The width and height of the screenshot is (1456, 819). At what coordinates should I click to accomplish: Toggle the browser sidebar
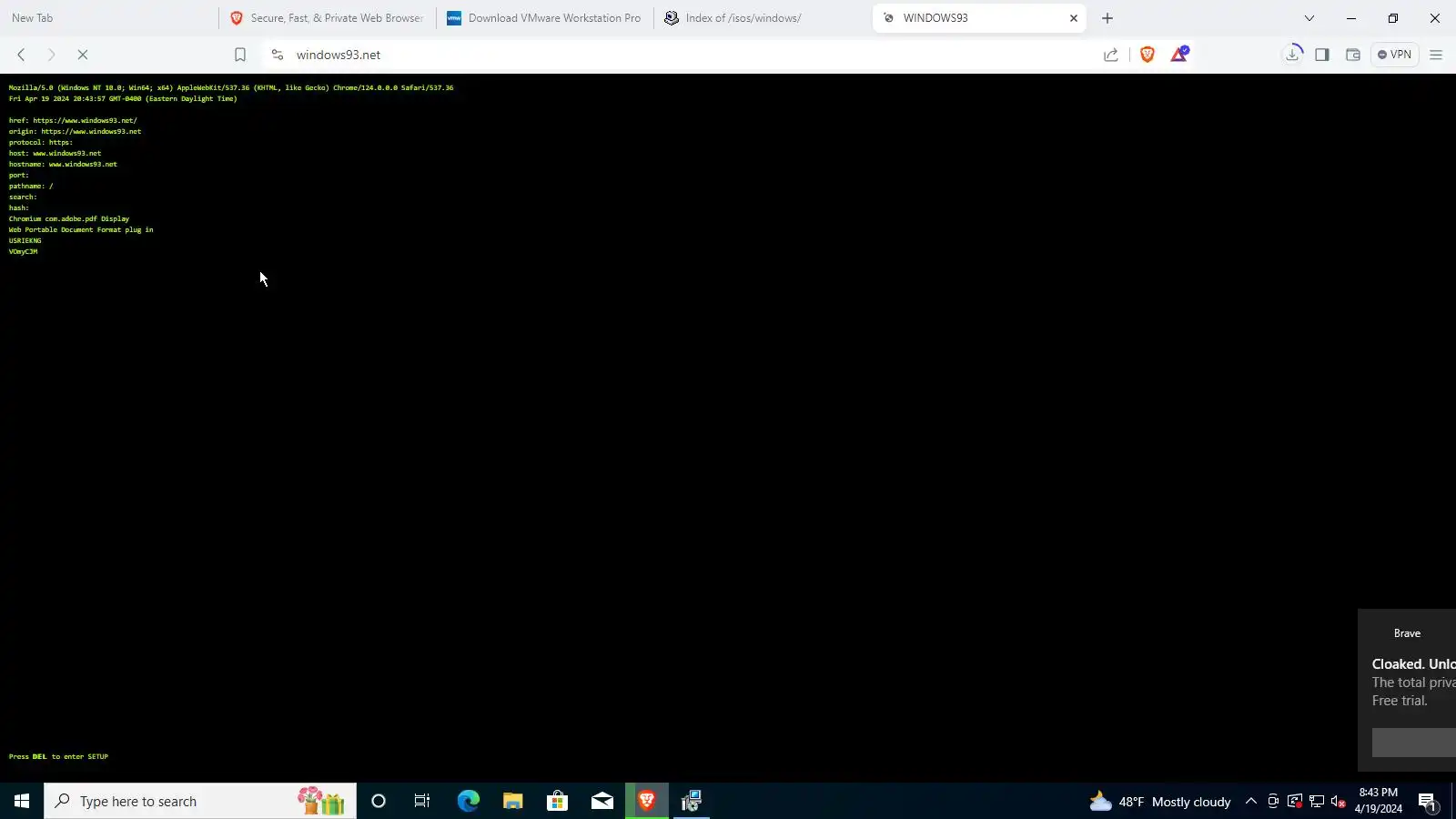1322,55
